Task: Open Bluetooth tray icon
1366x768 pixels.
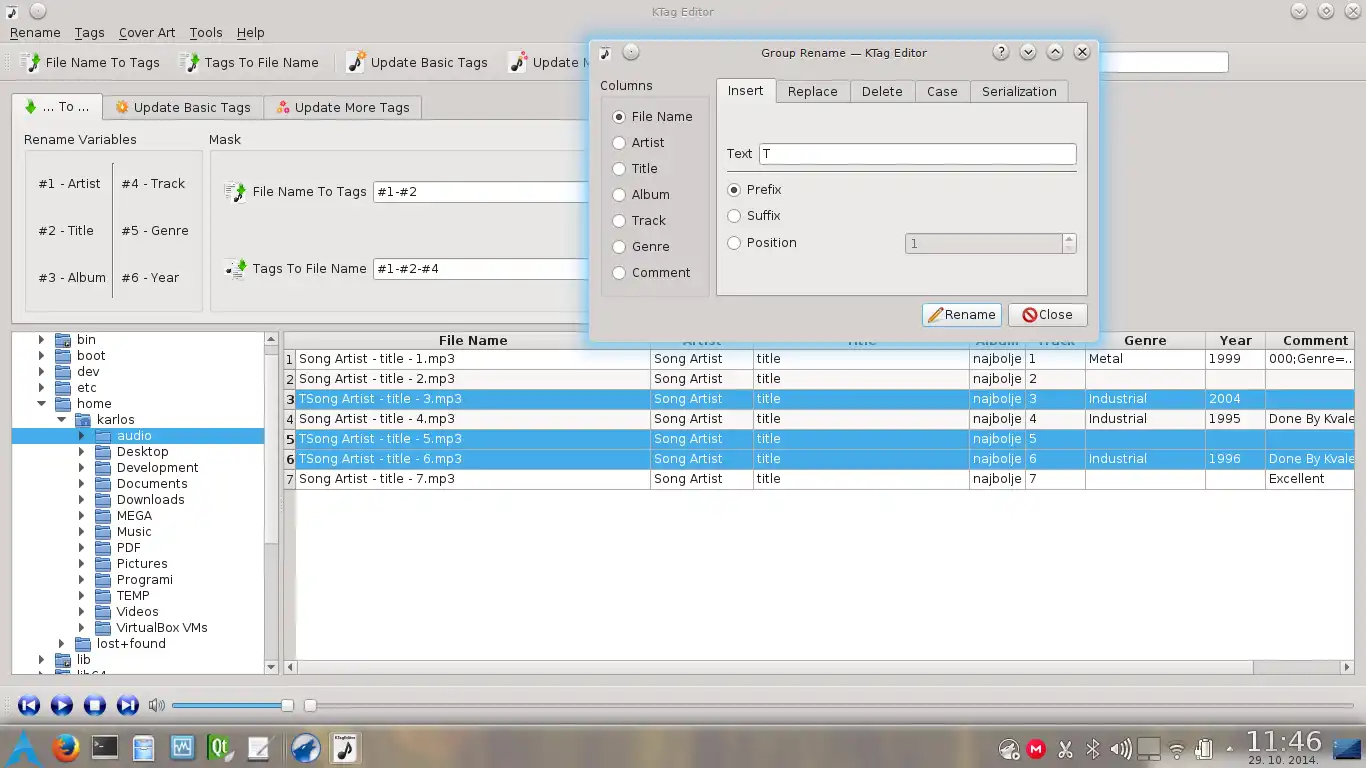Action: coord(1093,748)
